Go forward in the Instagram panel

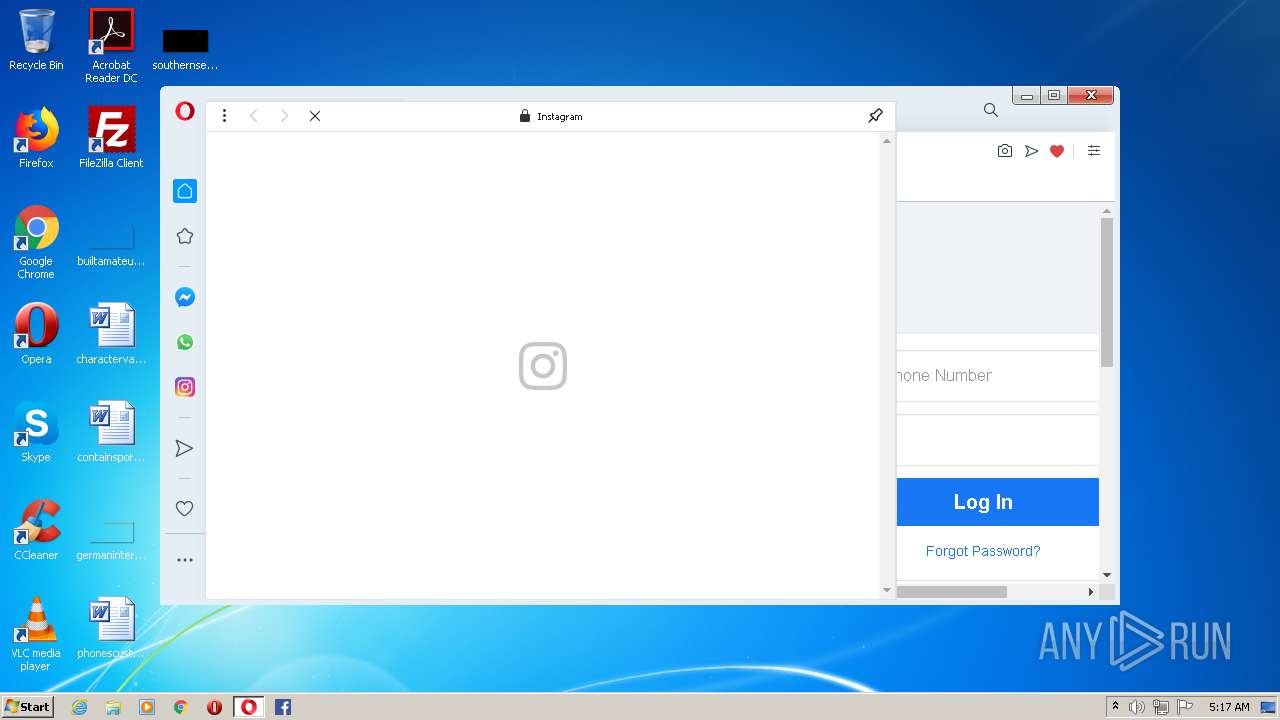(284, 116)
